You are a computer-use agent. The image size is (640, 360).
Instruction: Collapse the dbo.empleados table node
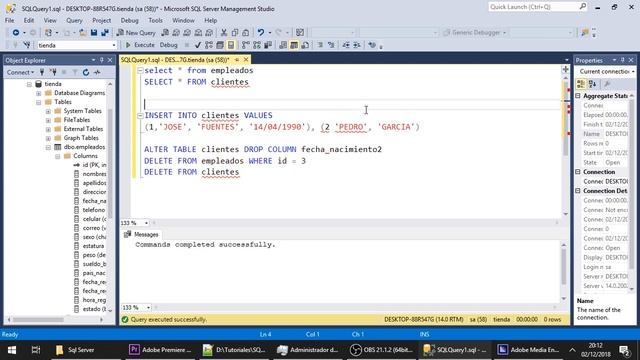pyautogui.click(x=48, y=147)
